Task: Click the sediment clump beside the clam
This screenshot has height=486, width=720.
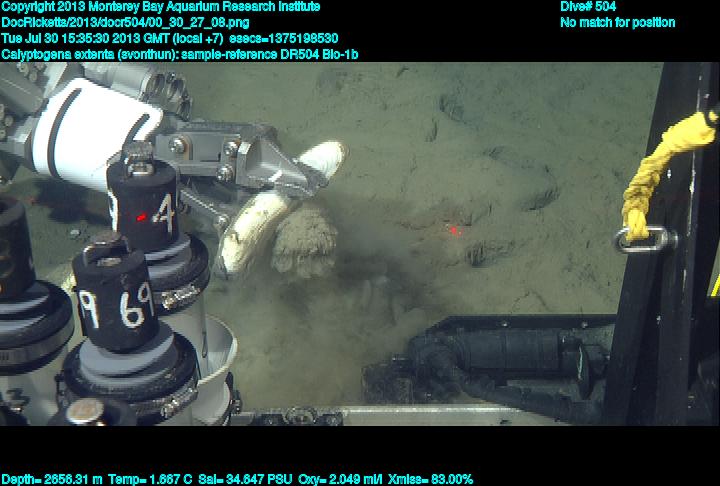Action: 303,243
